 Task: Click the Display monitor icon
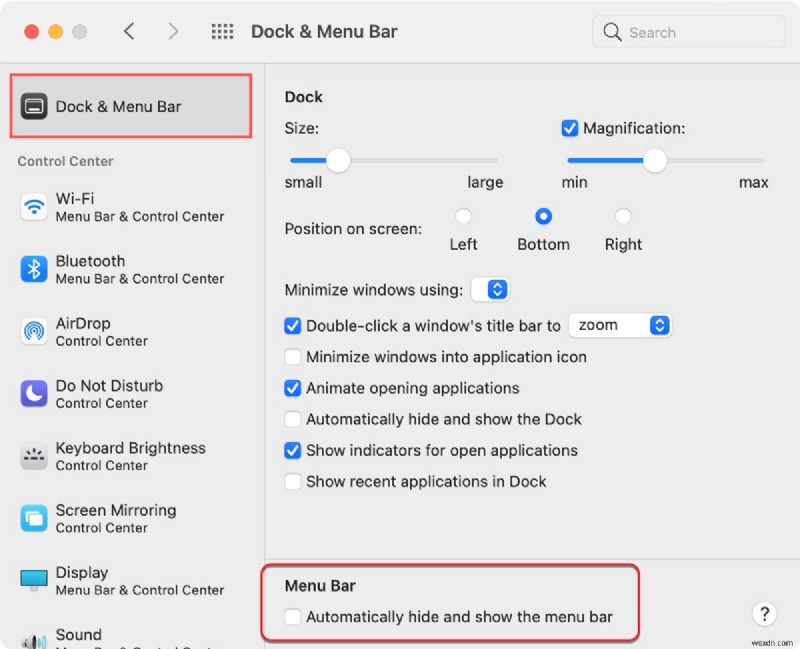(x=34, y=581)
